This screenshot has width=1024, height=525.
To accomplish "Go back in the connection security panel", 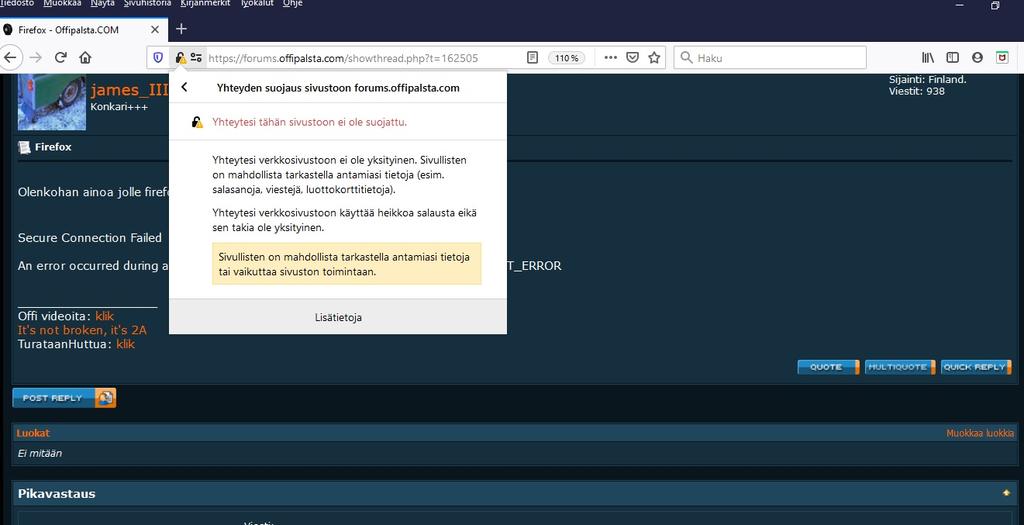I will [185, 87].
